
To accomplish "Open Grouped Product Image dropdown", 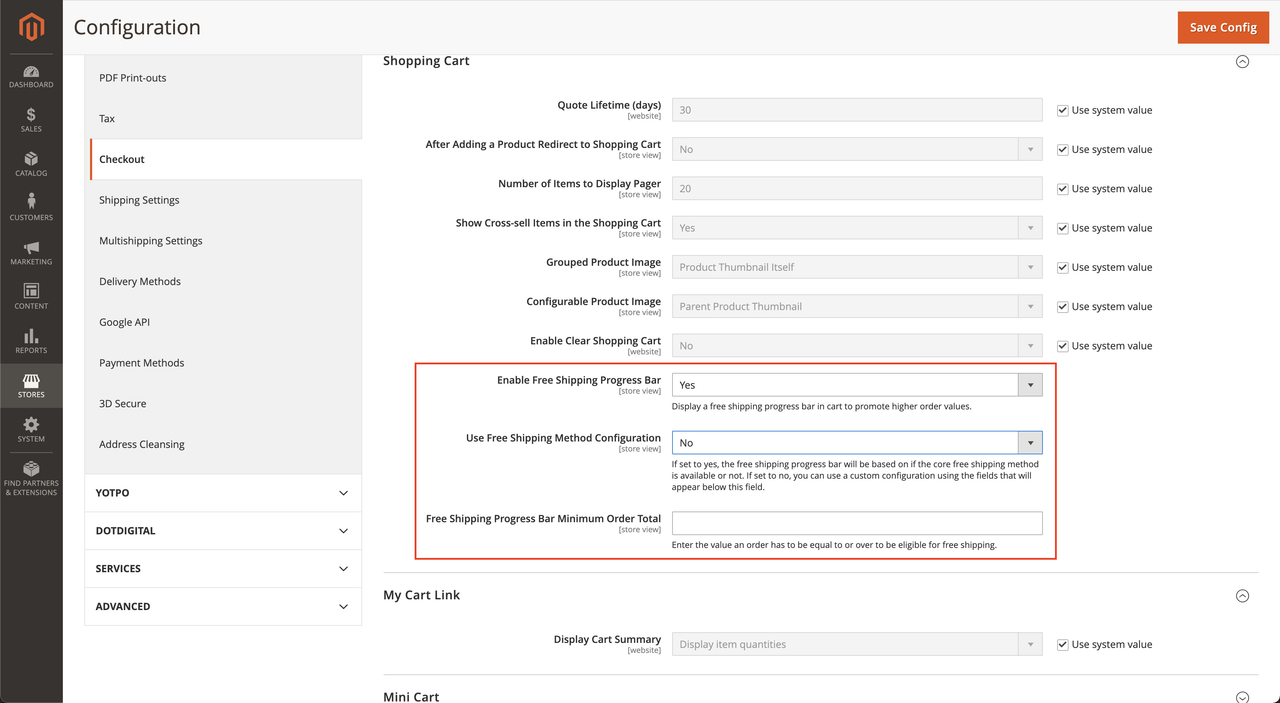I will click(857, 267).
